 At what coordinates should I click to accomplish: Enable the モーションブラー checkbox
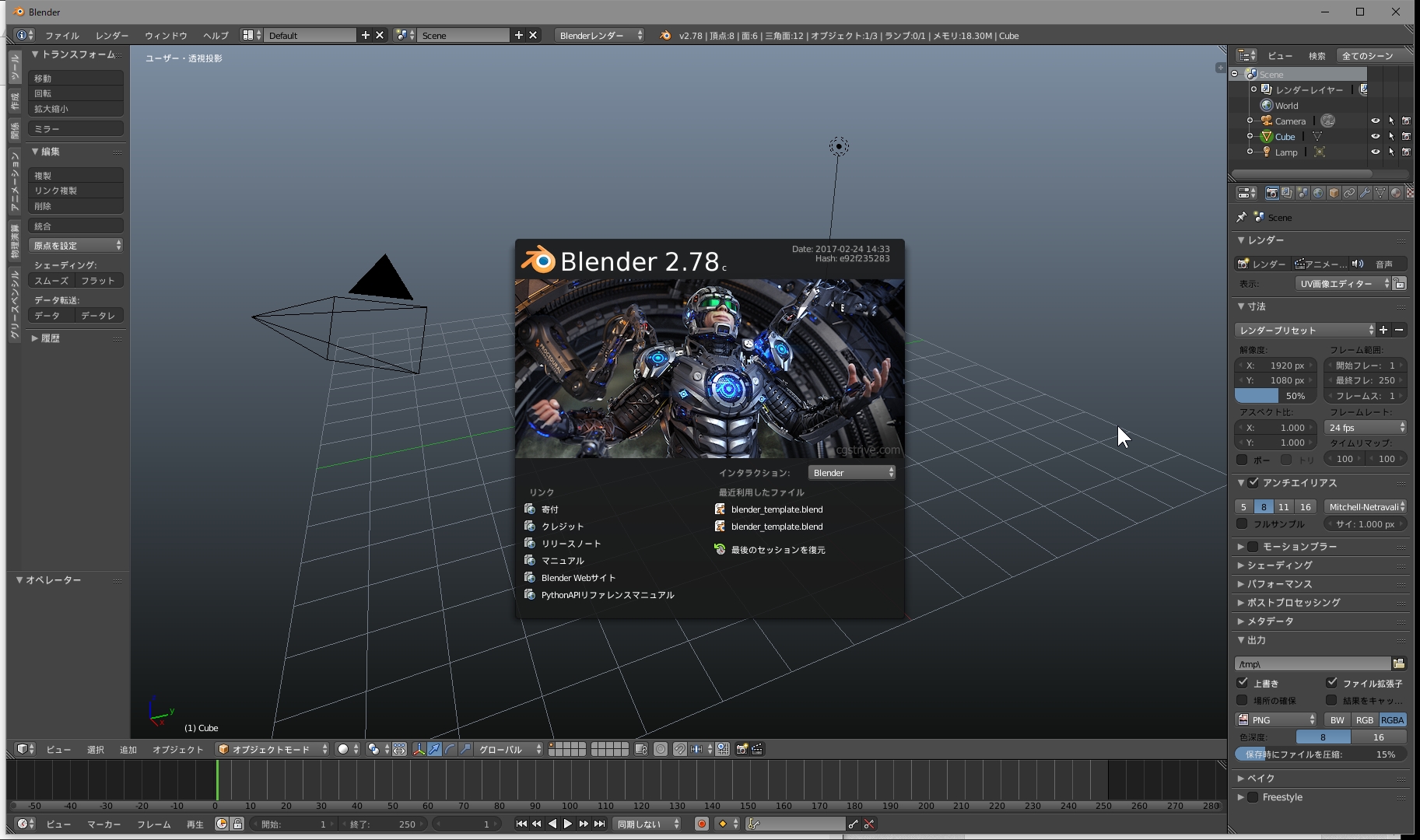point(1253,547)
